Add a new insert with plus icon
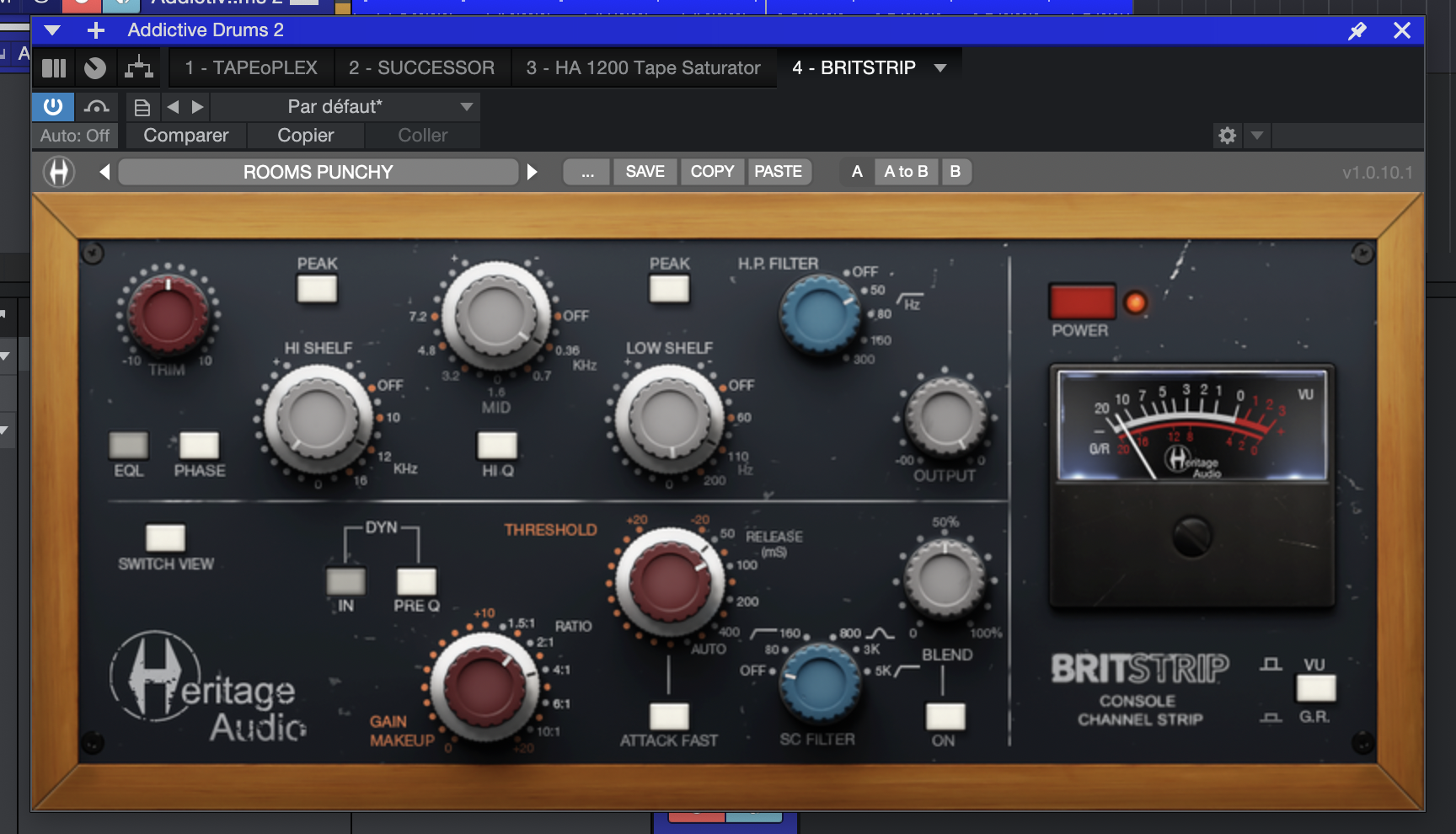1456x834 pixels. (96, 31)
